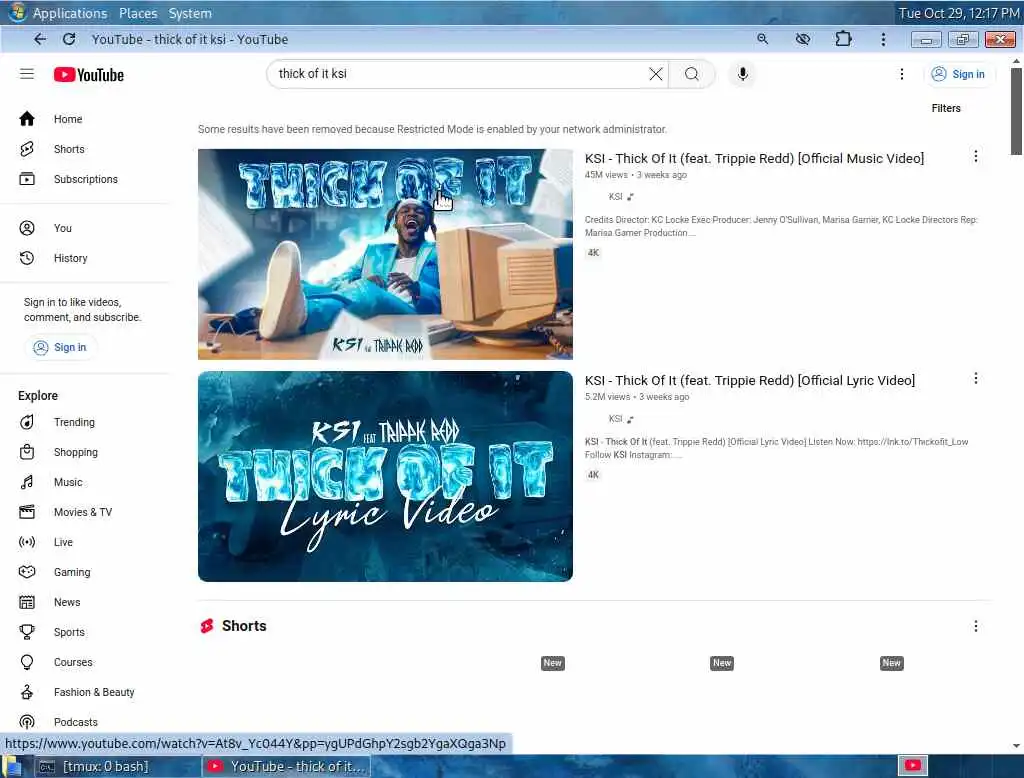Screen dimensions: 1024x778
Task: Click the Fashion & Beauty icon
Action: click(x=27, y=692)
